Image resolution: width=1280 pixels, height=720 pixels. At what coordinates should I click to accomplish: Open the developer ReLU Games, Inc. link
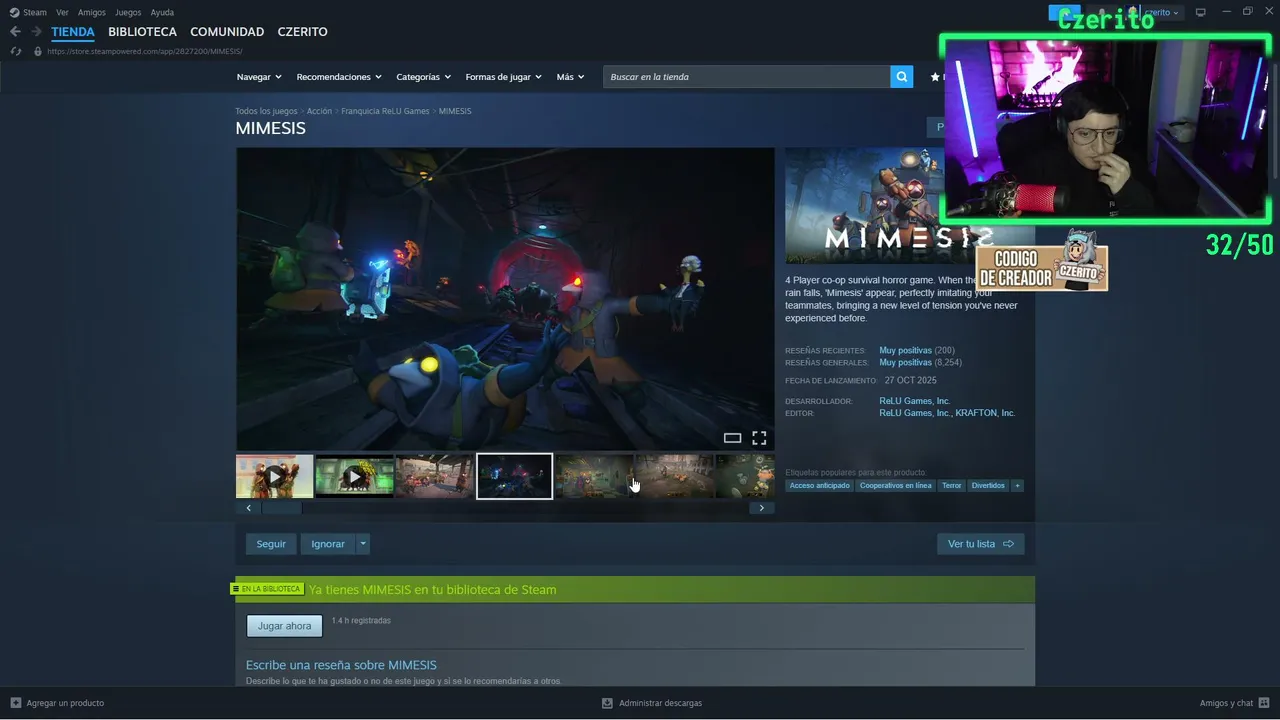pos(915,401)
